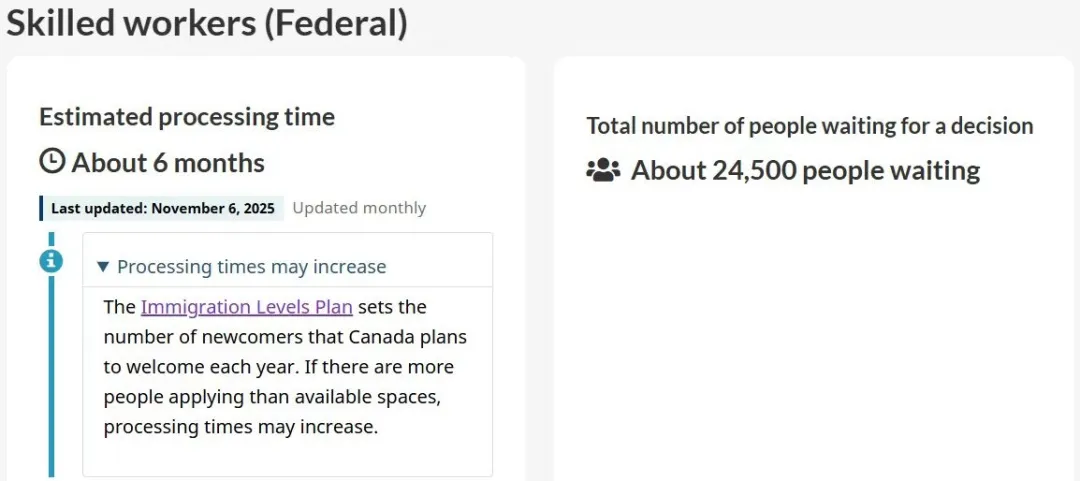Toggle the "Processing times may increase" summary
Screen dimensions: 1080x481
pyautogui.click(x=251, y=267)
